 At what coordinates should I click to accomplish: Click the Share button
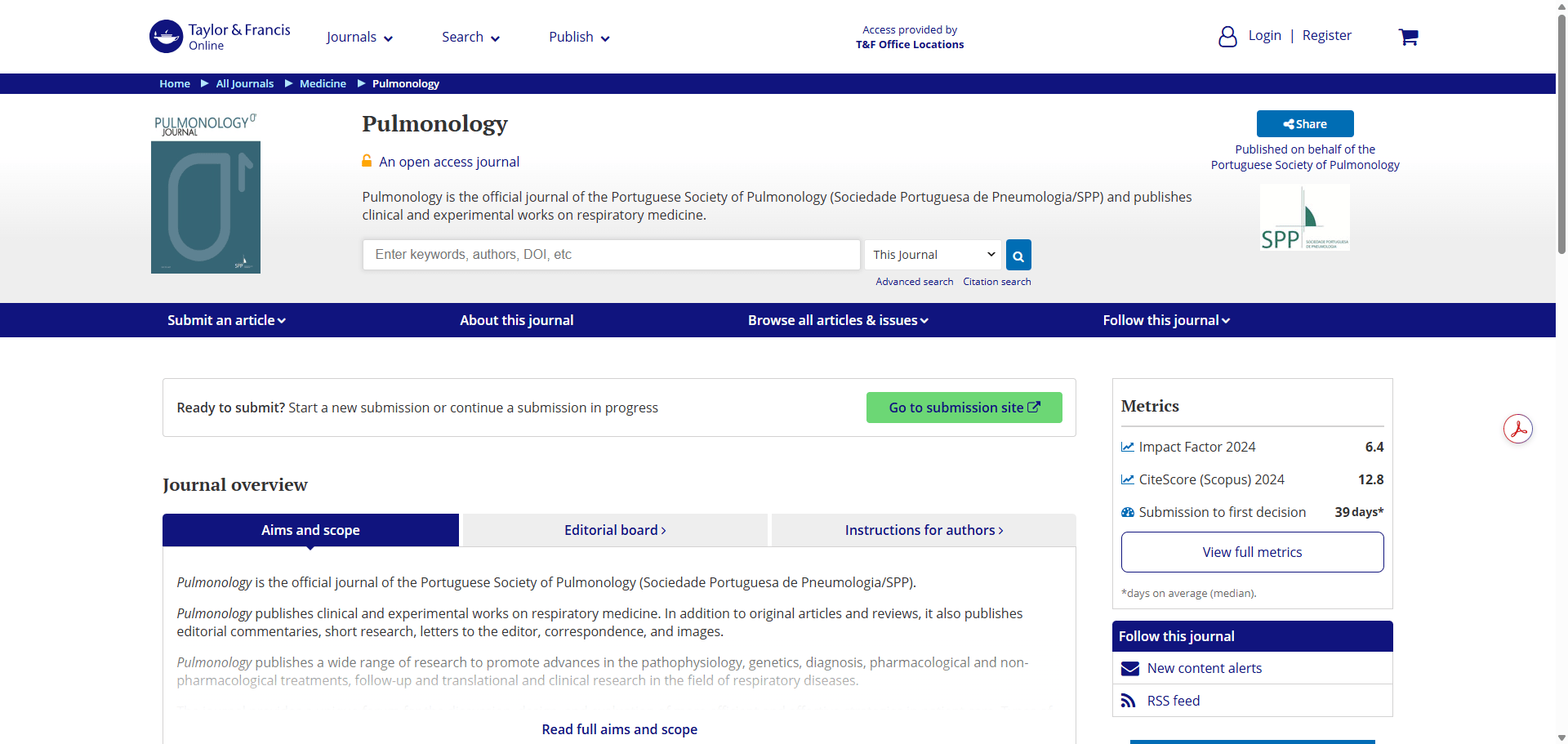(1305, 124)
